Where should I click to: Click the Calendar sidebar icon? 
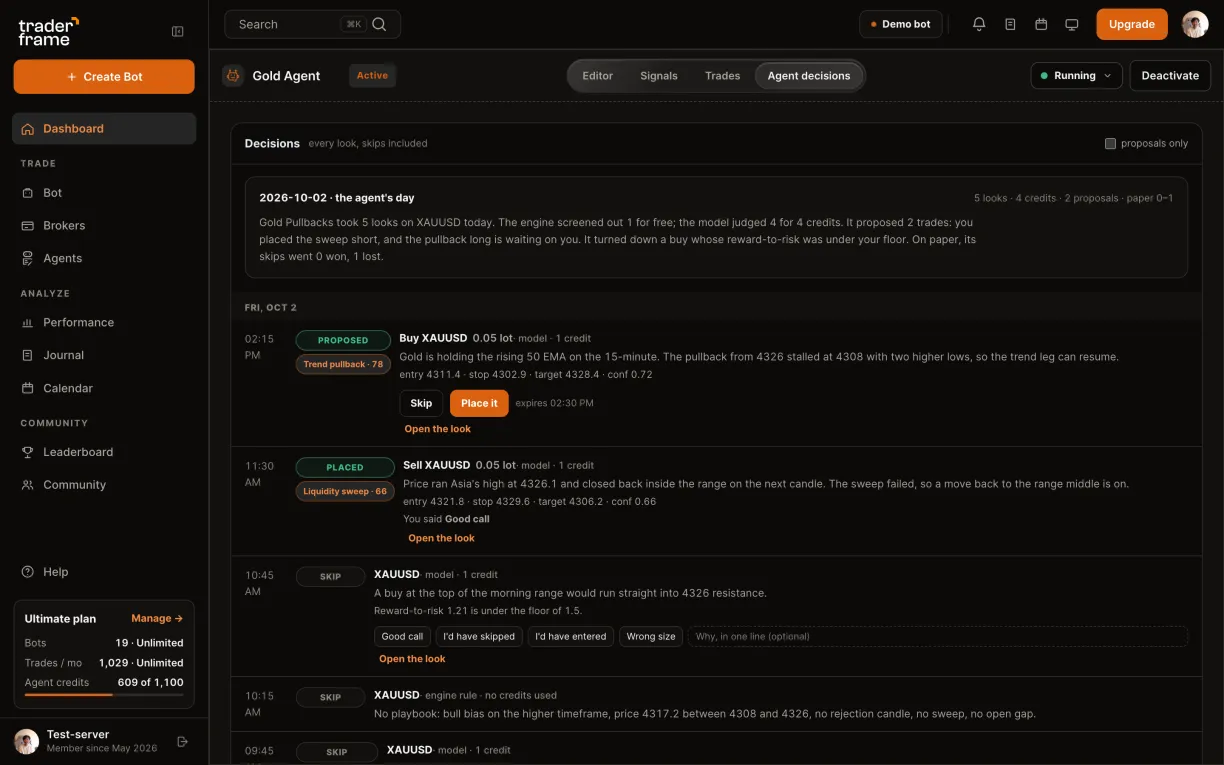tap(28, 388)
